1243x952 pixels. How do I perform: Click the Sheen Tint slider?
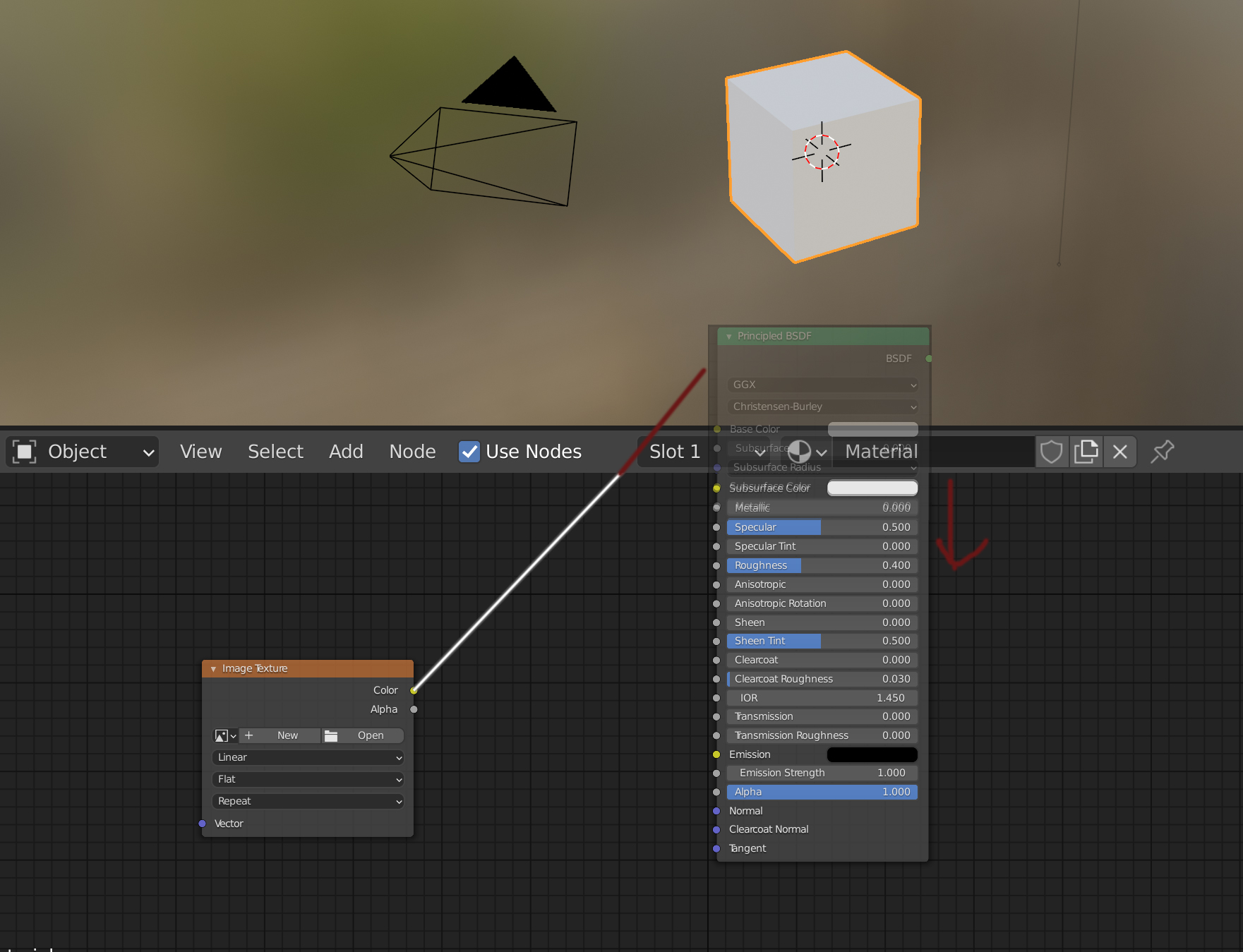pyautogui.click(x=822, y=641)
